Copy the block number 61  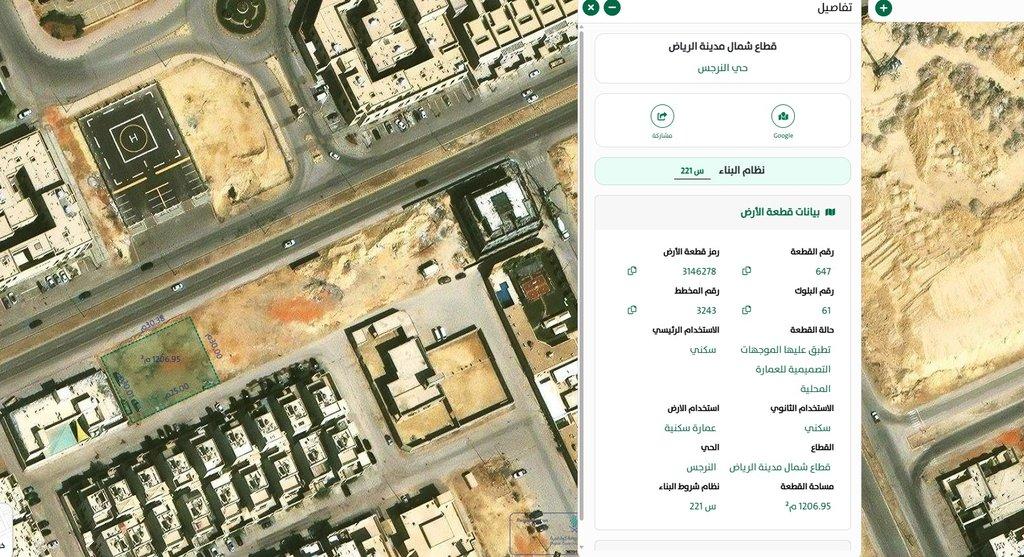pyautogui.click(x=747, y=311)
